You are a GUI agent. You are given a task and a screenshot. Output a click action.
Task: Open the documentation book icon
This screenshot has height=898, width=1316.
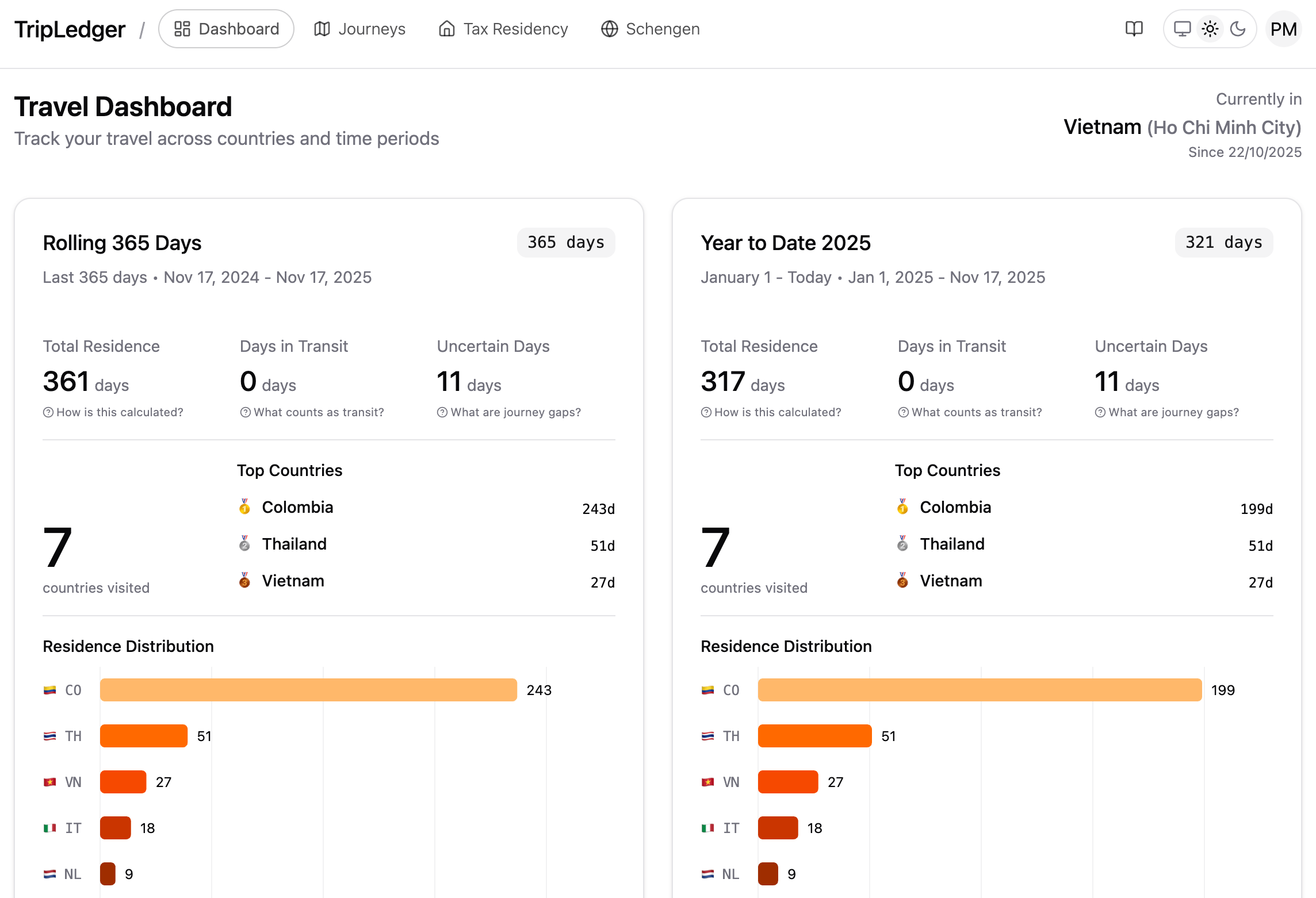click(1133, 28)
